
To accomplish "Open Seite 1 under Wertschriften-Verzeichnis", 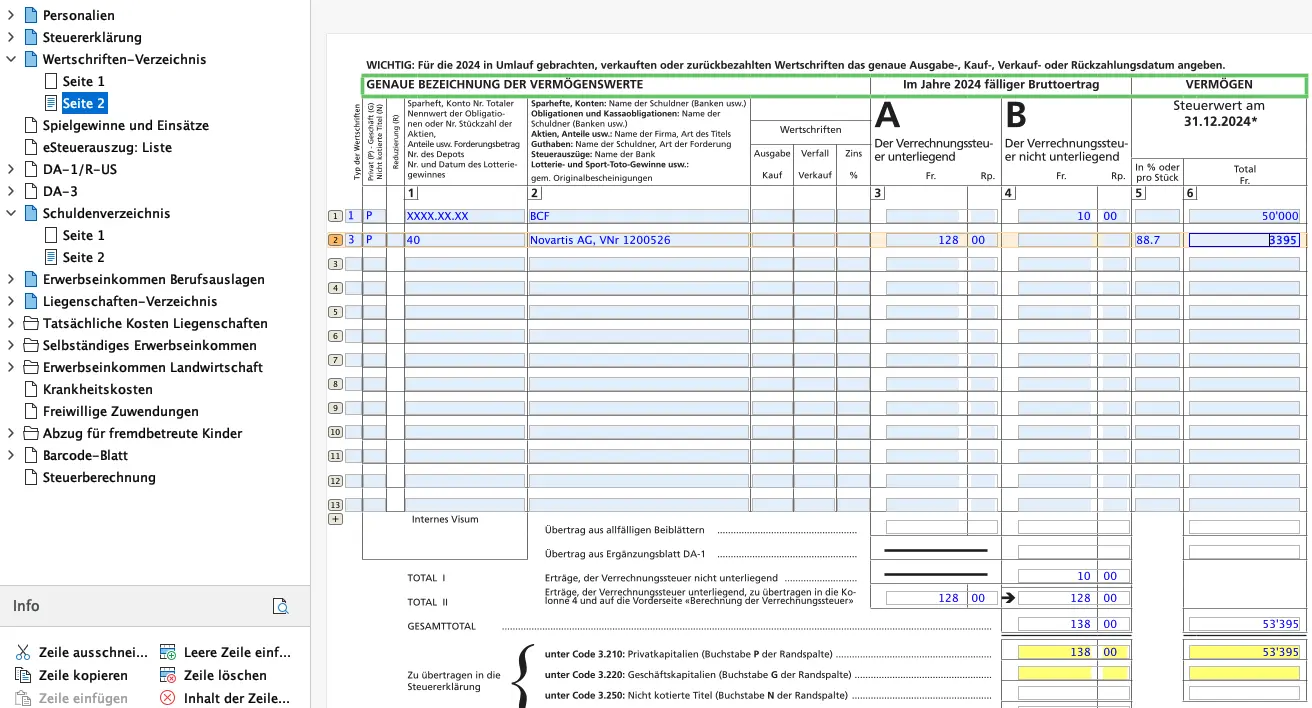I will 83,81.
